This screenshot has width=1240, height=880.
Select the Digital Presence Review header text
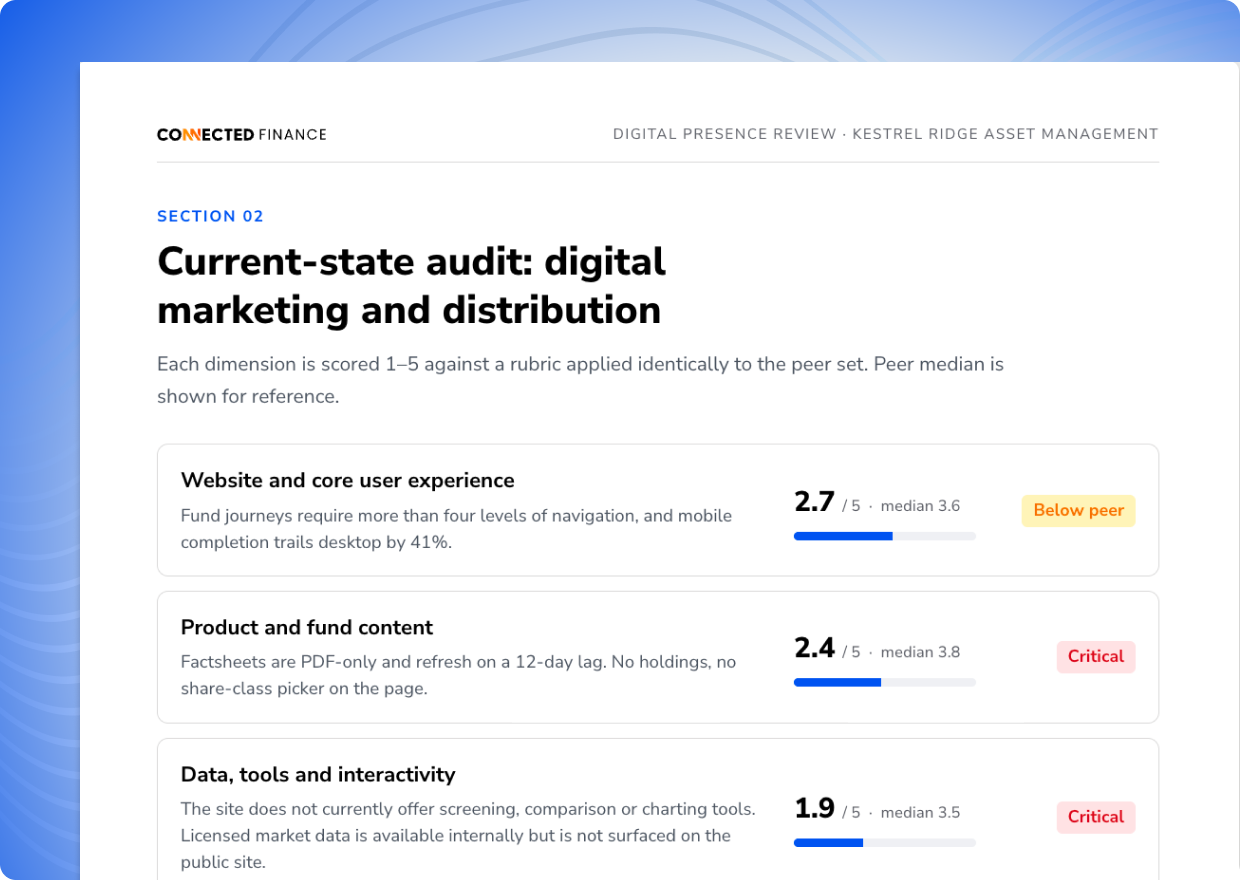(x=885, y=134)
